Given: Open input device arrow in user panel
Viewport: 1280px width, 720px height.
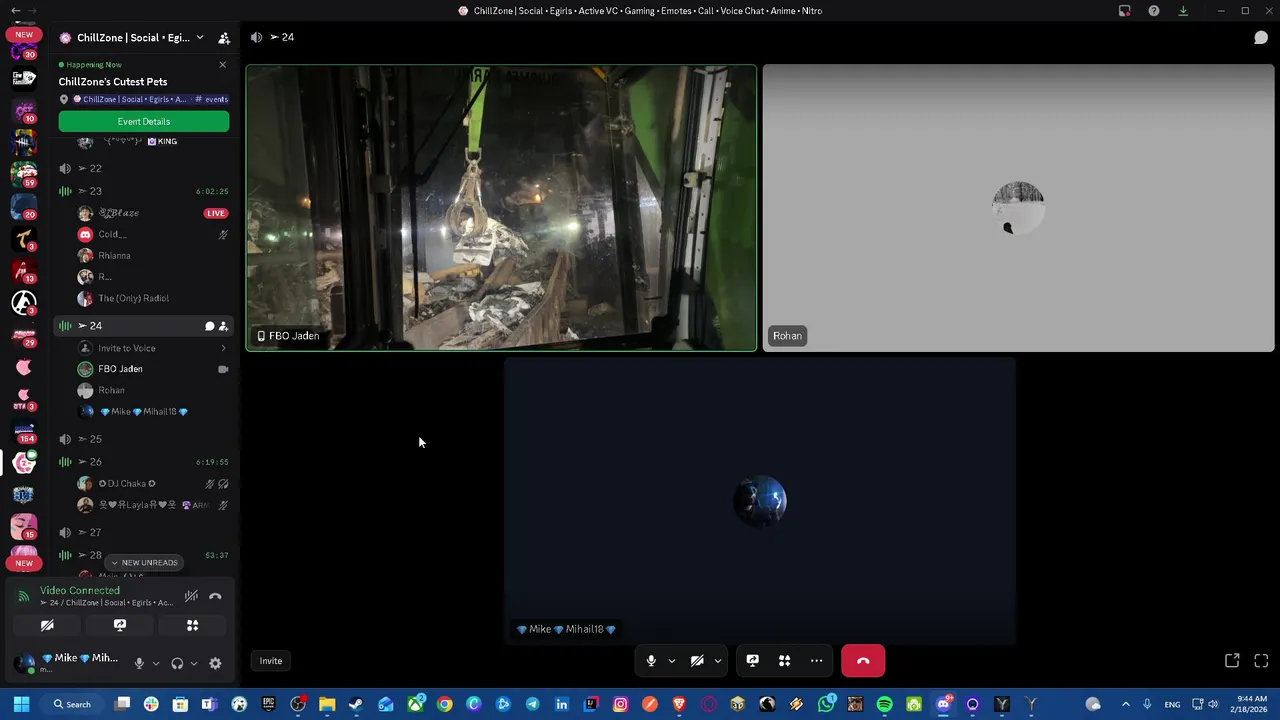Looking at the screenshot, I should [x=155, y=663].
